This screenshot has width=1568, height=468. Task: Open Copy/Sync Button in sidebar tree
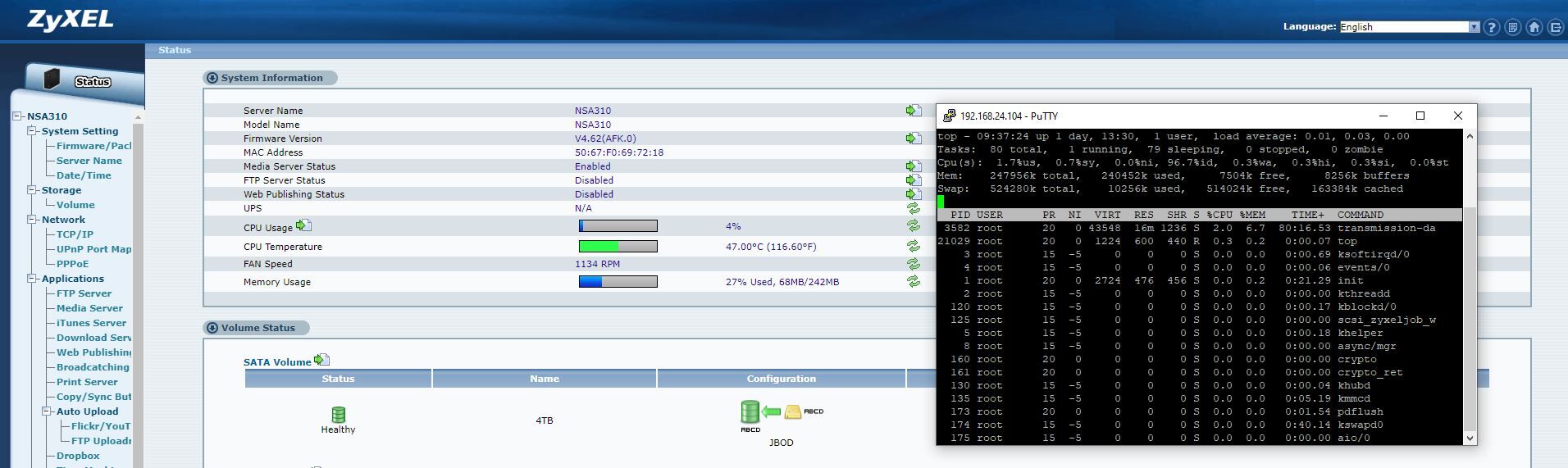pyautogui.click(x=93, y=397)
